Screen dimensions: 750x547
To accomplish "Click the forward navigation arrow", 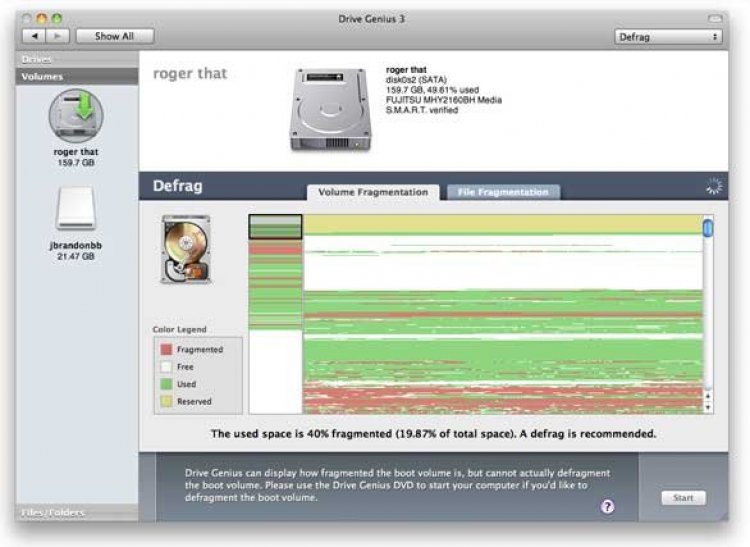I will tap(58, 36).
